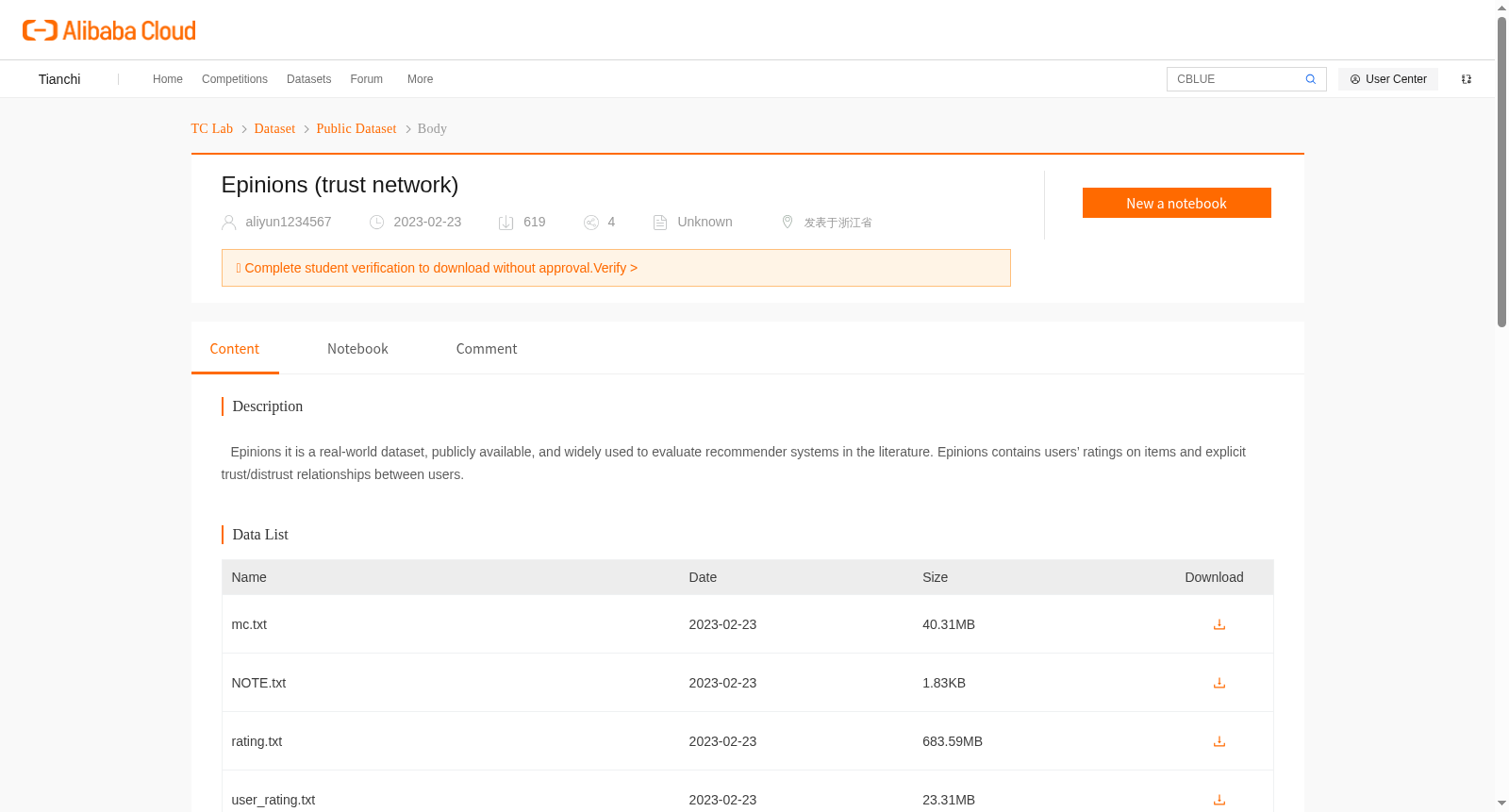The width and height of the screenshot is (1509, 812).
Task: Select the Content tab
Action: pyautogui.click(x=235, y=349)
